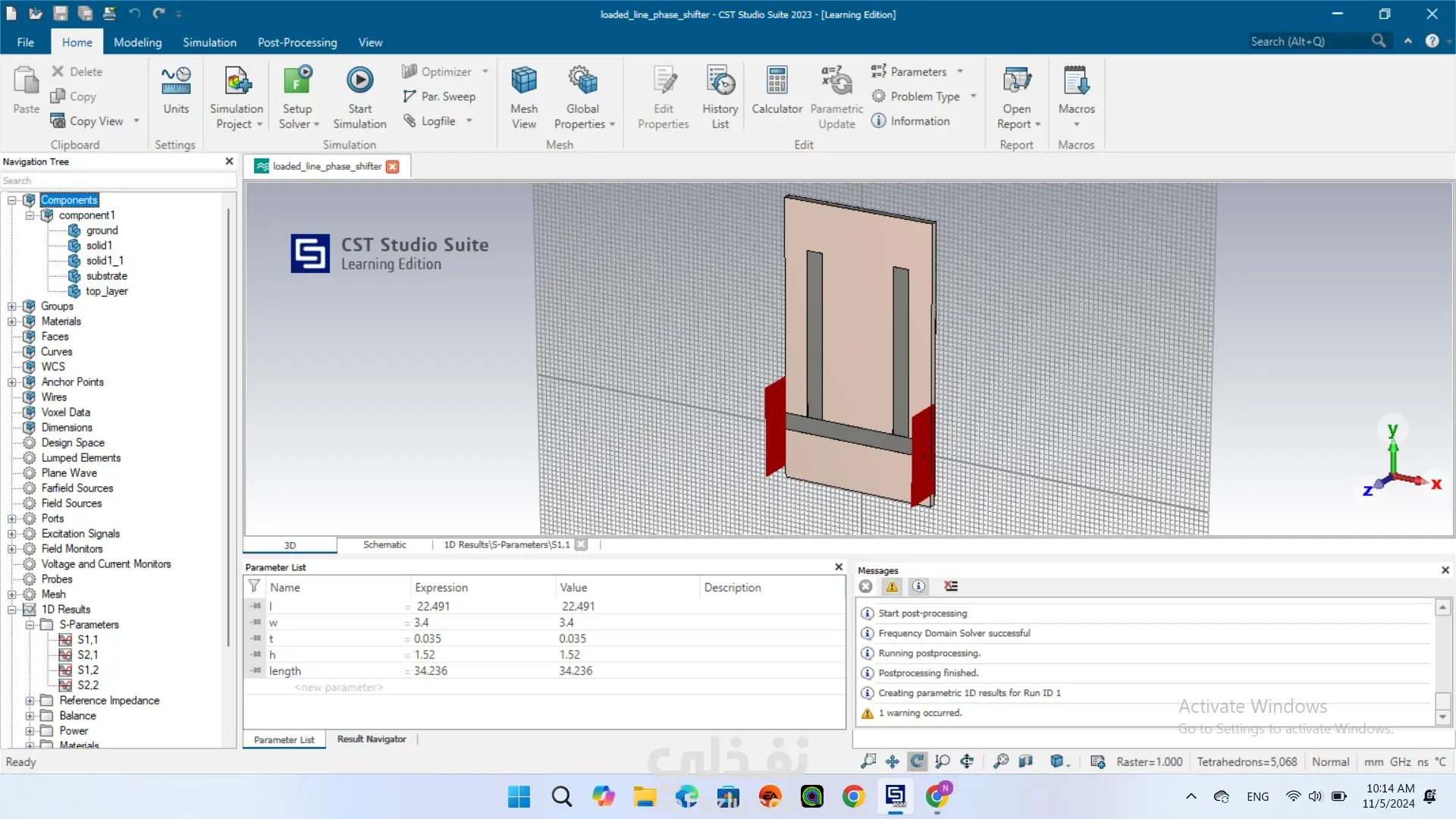The width and height of the screenshot is (1456, 819).
Task: Click Save icon in quick access toolbar
Action: [x=61, y=14]
